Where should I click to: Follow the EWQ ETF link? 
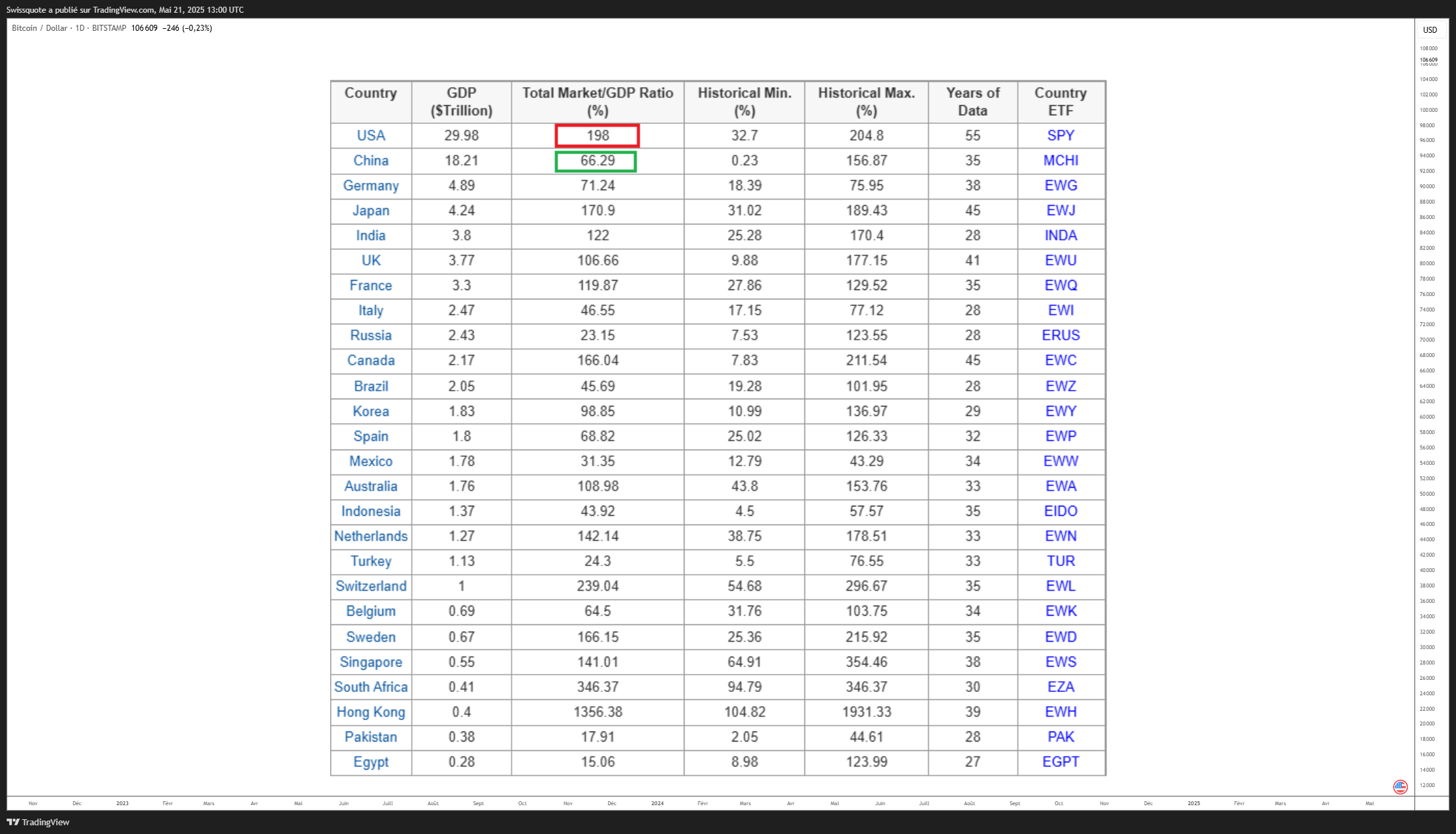coord(1061,285)
